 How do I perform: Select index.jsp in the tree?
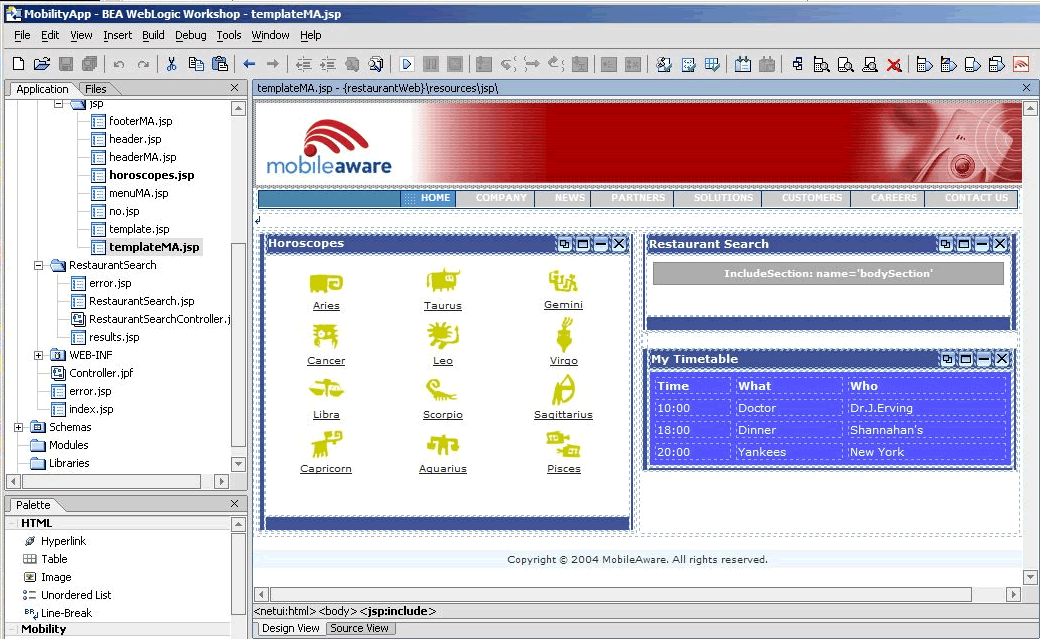click(91, 409)
